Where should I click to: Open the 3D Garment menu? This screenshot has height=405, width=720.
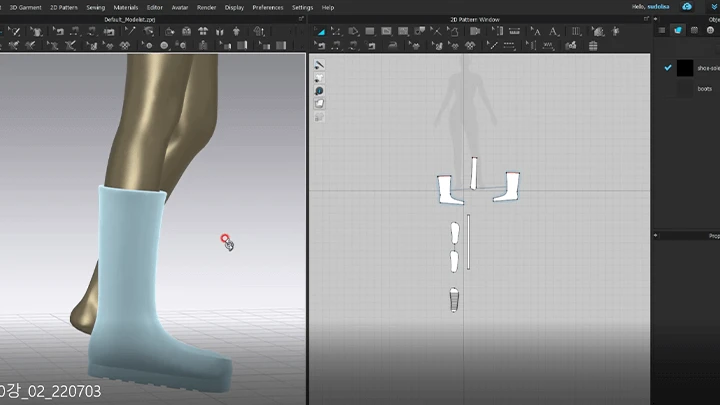point(25,7)
